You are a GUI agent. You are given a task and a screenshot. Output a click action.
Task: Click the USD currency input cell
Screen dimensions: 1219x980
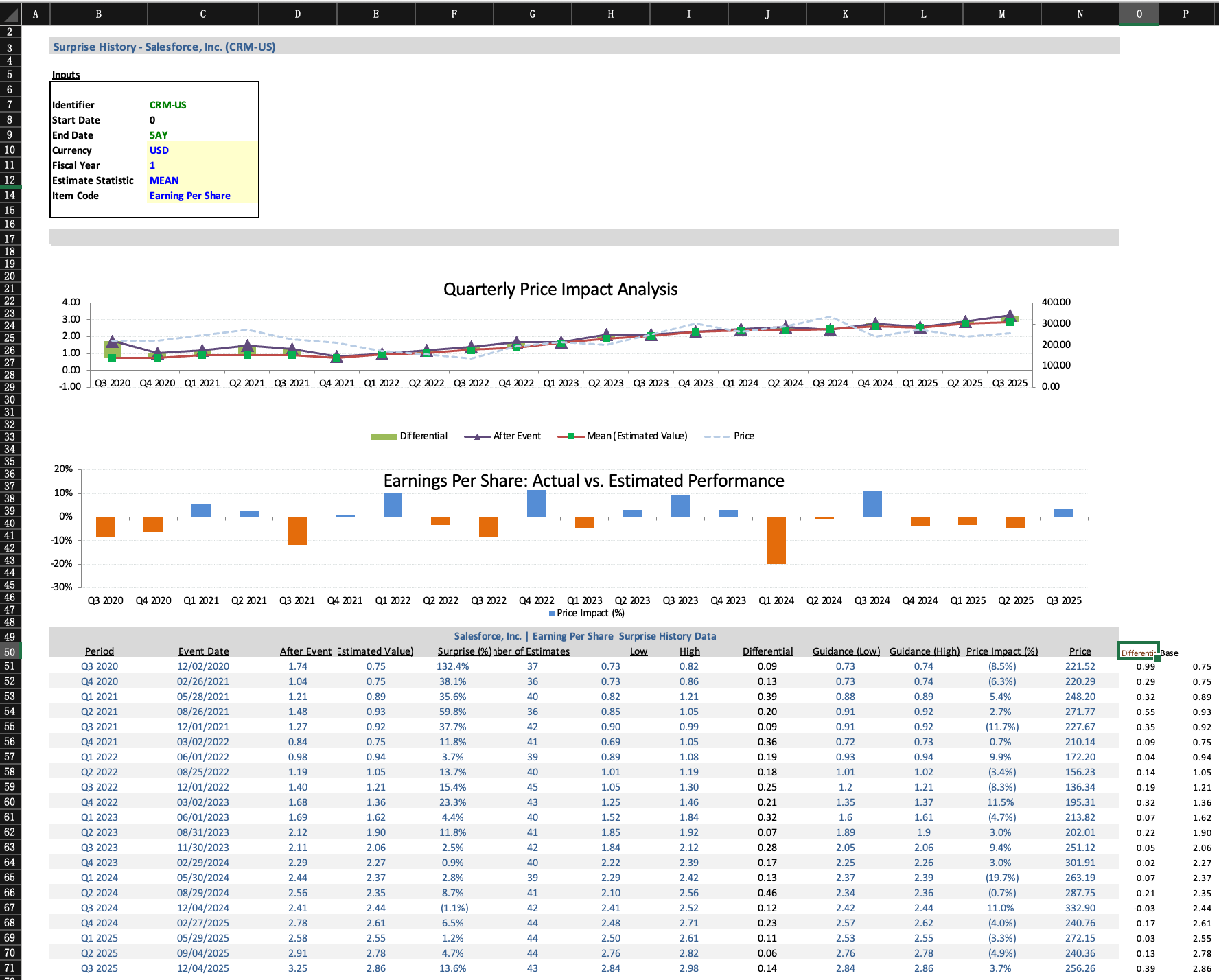click(x=159, y=150)
